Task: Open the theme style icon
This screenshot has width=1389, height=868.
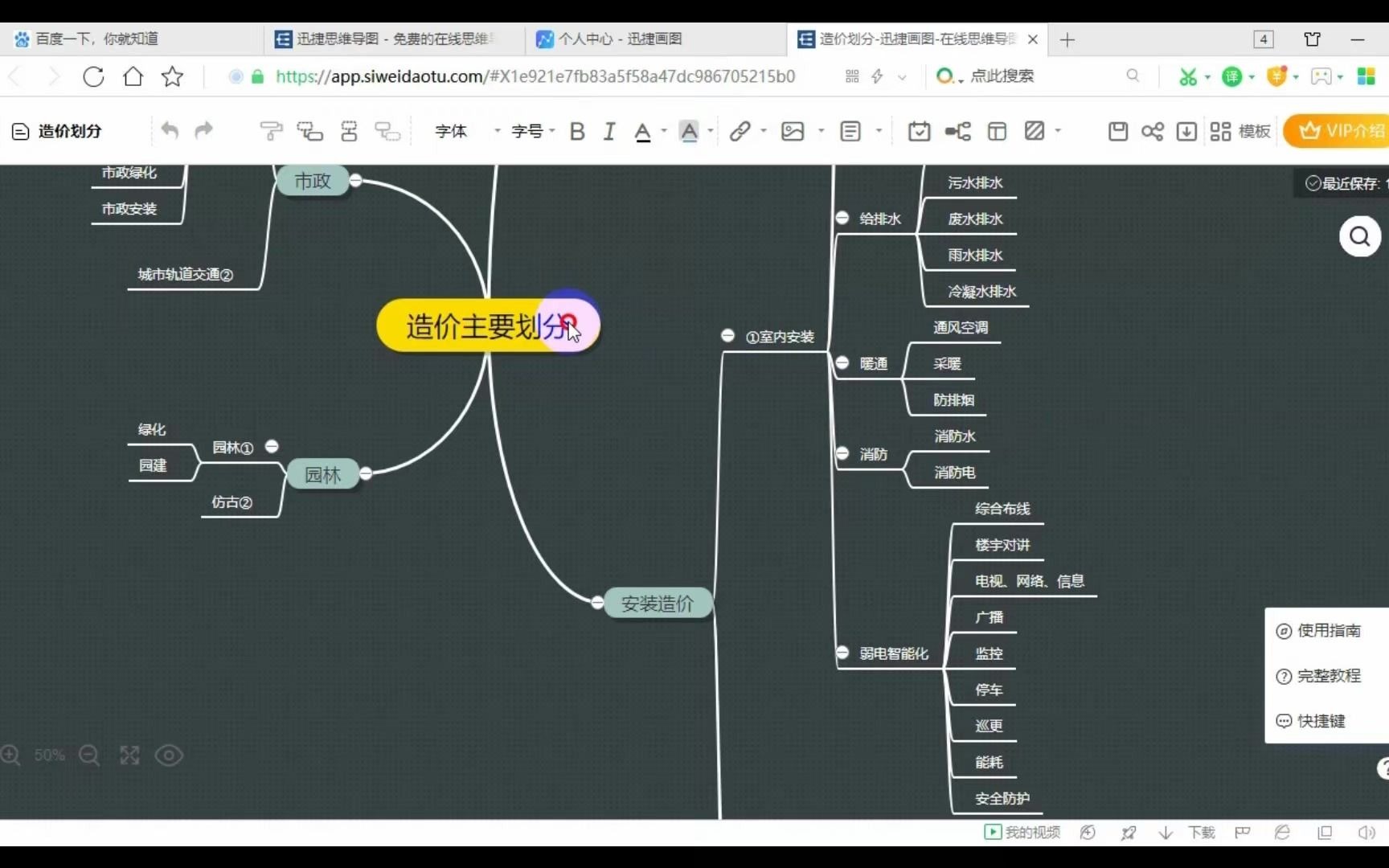Action: pyautogui.click(x=997, y=131)
